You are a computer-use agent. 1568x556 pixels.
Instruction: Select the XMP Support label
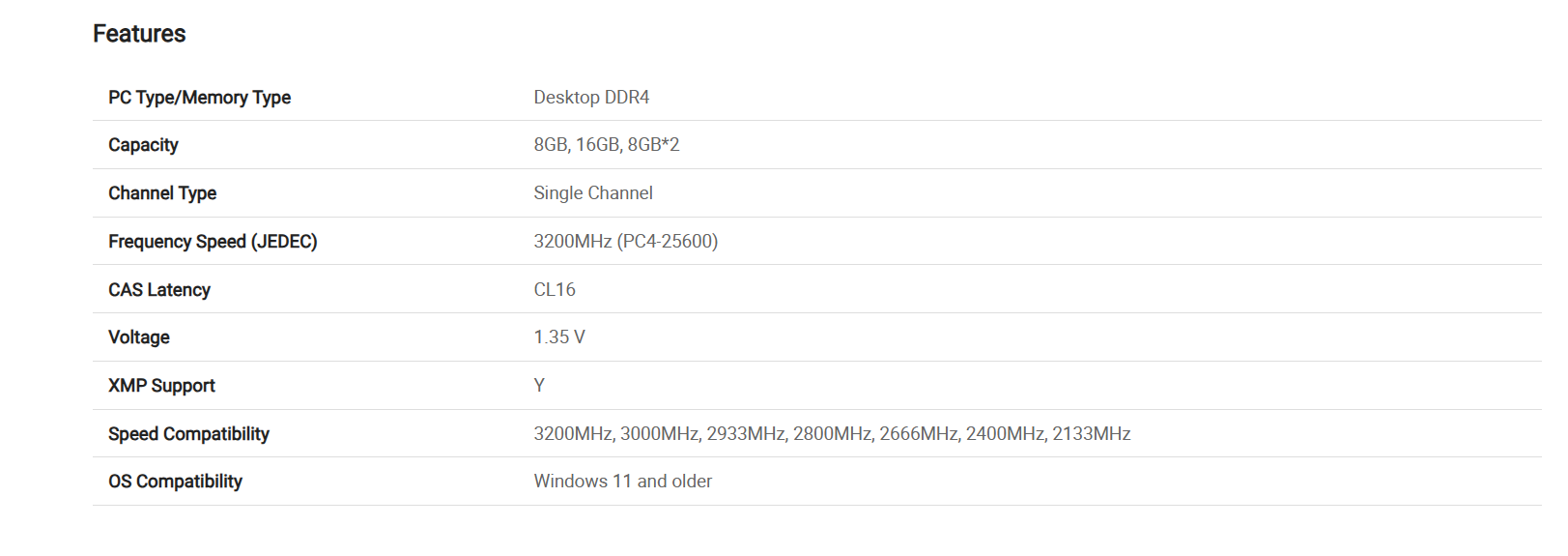point(161,386)
